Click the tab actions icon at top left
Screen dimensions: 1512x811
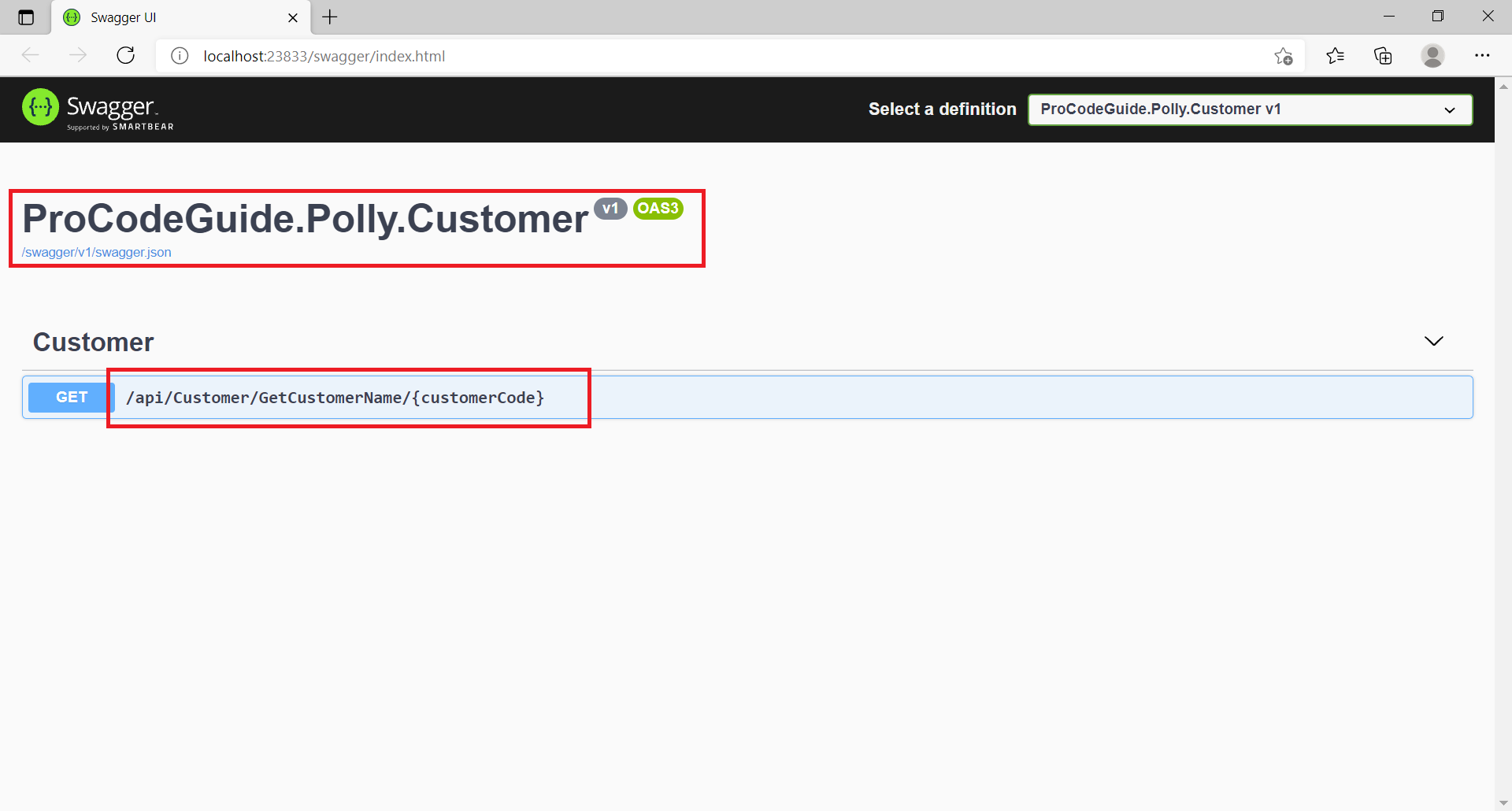pos(26,17)
